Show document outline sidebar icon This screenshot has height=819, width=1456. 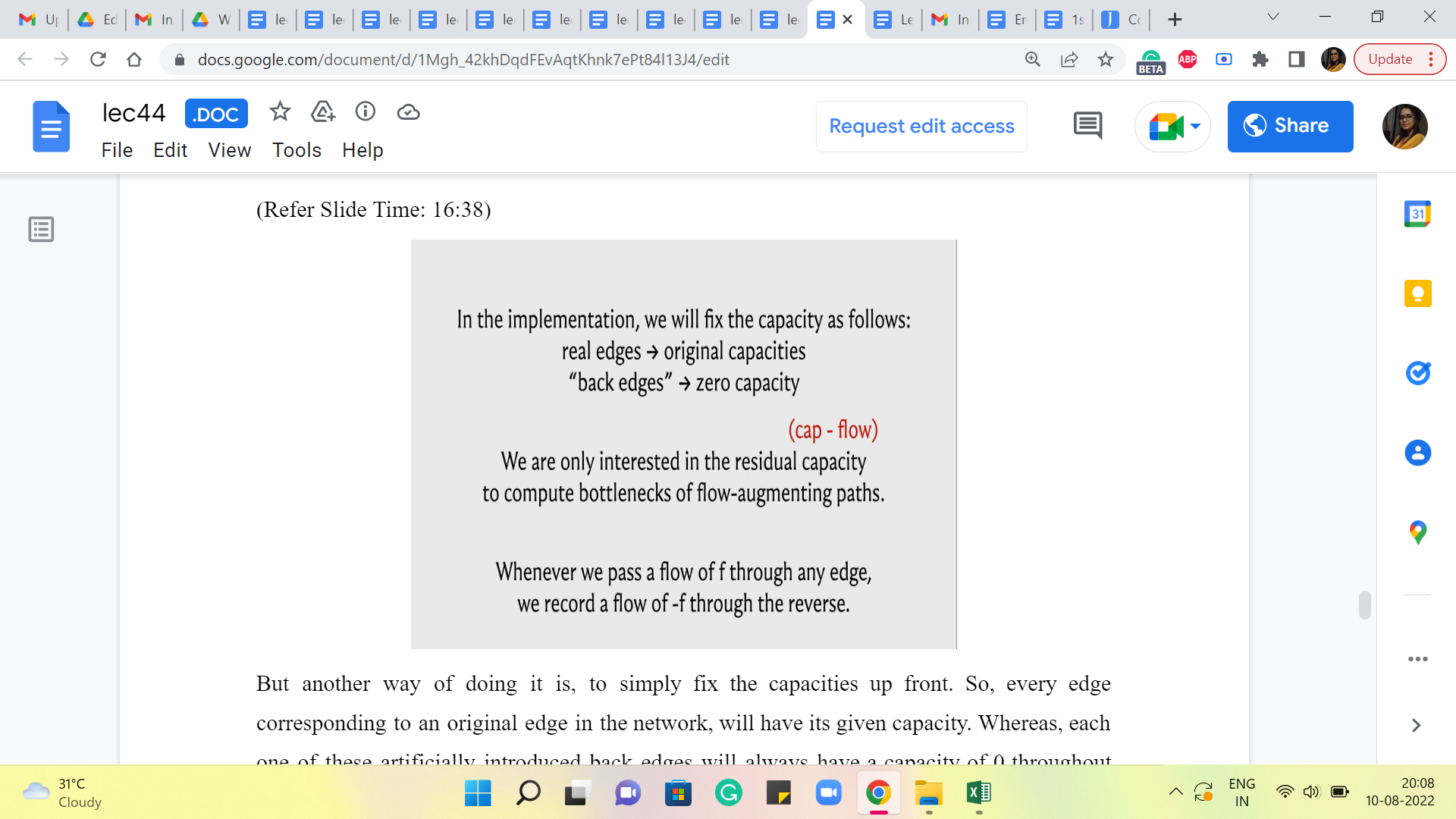click(x=41, y=229)
